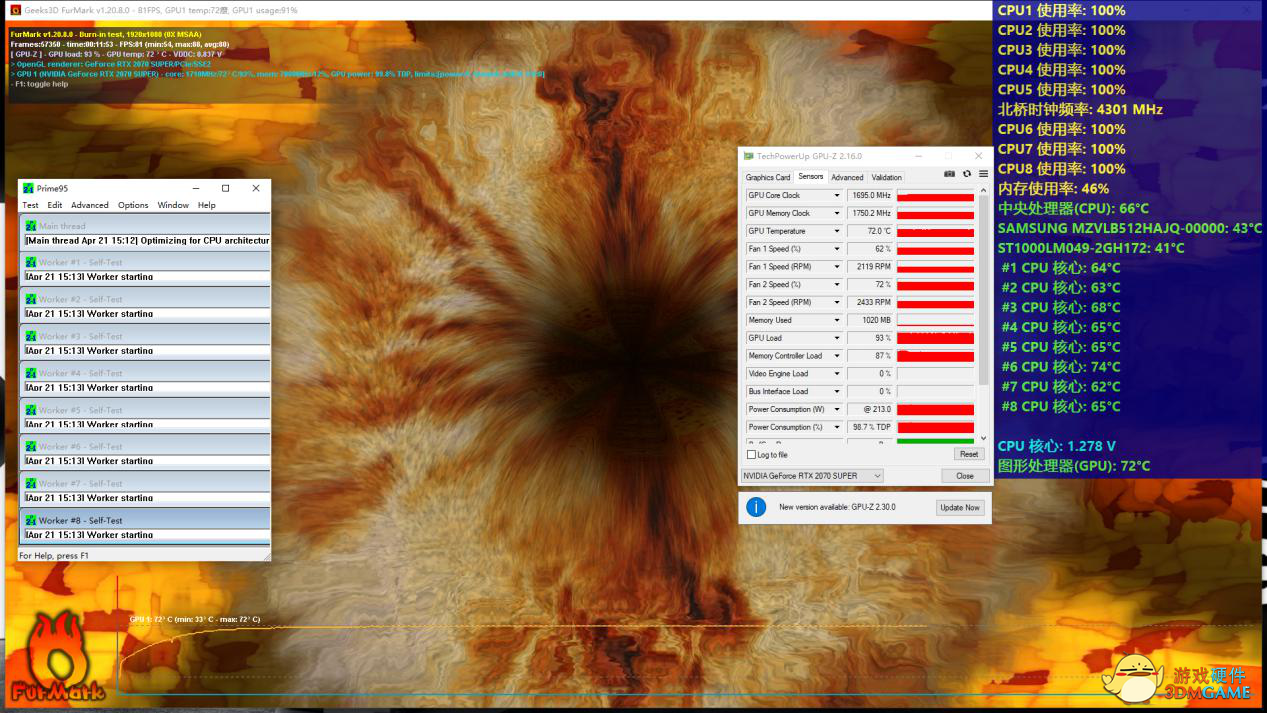Viewport: 1267px width, 713px height.
Task: Open the Options menu in Prime95
Action: click(133, 205)
